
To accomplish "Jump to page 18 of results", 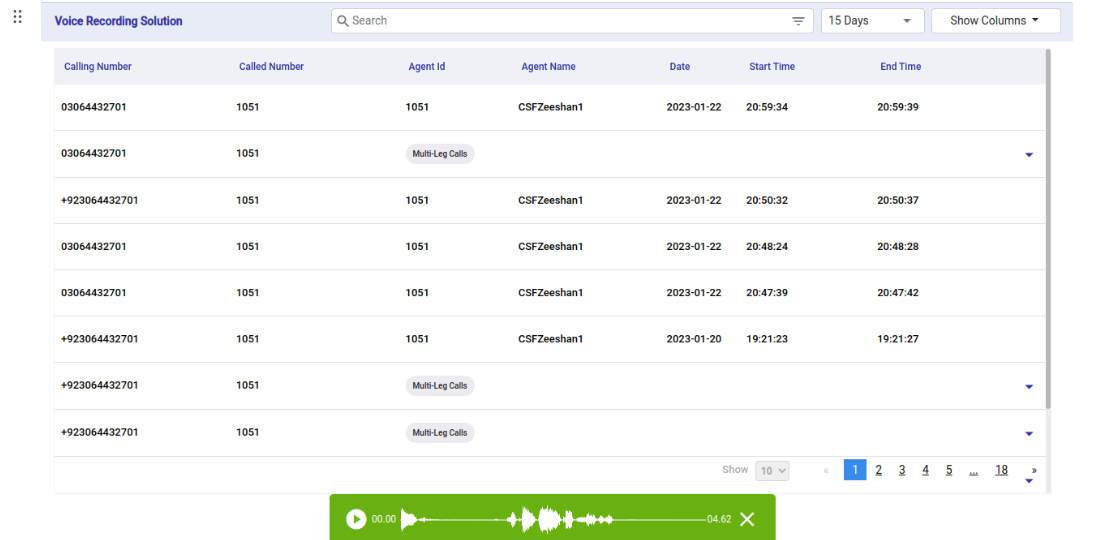I will pos(1001,470).
